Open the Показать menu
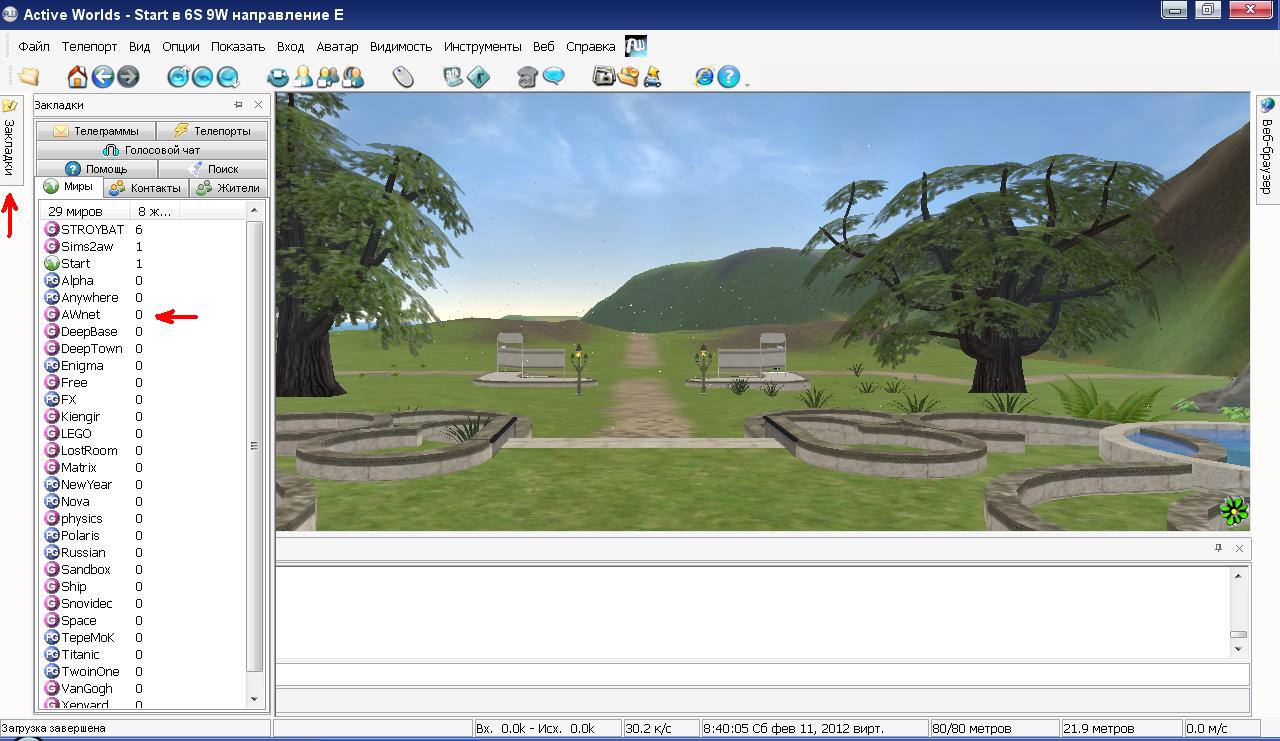The height and width of the screenshot is (741, 1280). 238,46
